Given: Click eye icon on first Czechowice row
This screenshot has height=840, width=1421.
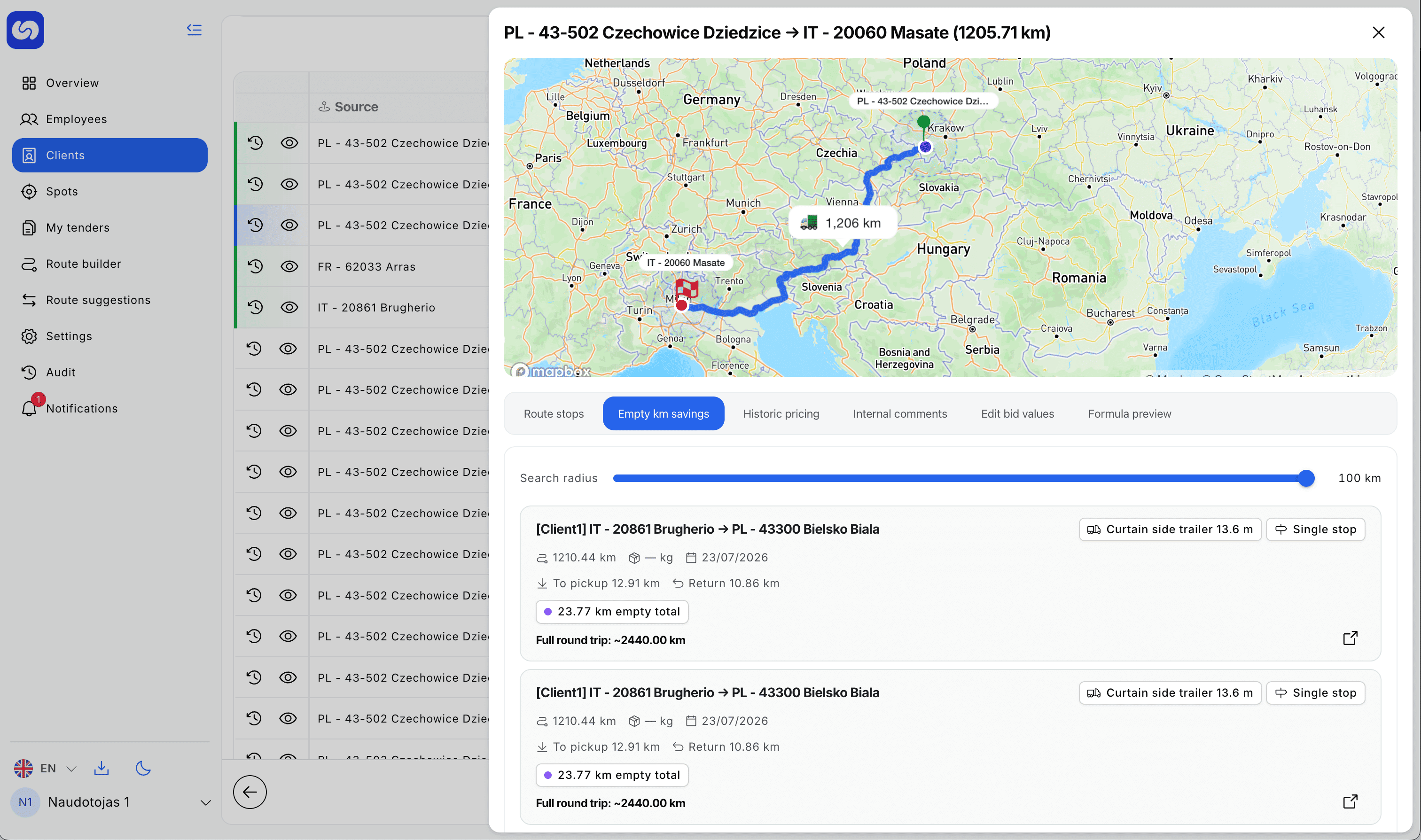Looking at the screenshot, I should coord(289,143).
